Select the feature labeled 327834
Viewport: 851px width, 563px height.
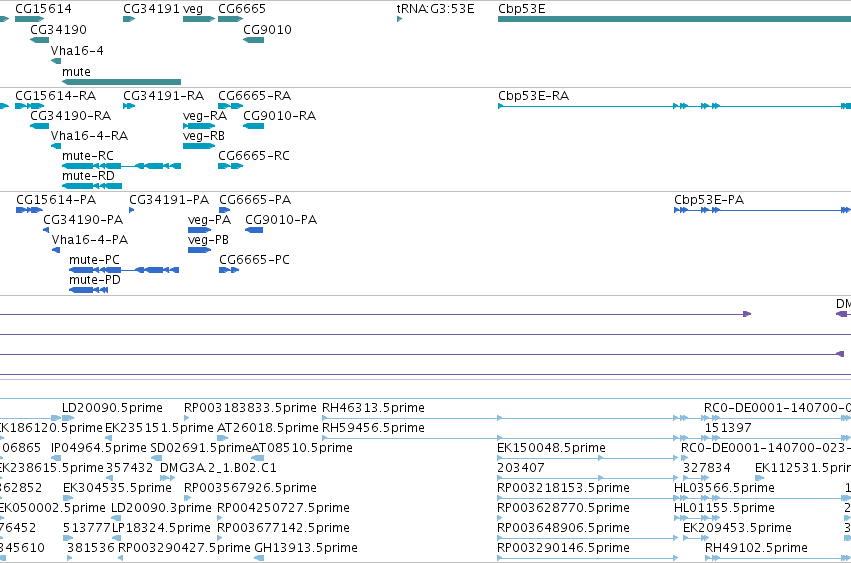[x=707, y=468]
